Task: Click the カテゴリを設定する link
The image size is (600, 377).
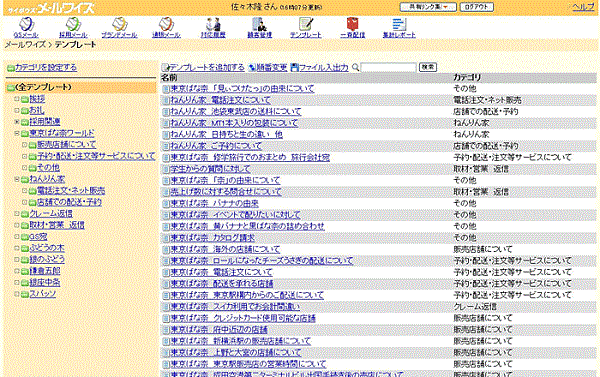Action: (x=46, y=68)
